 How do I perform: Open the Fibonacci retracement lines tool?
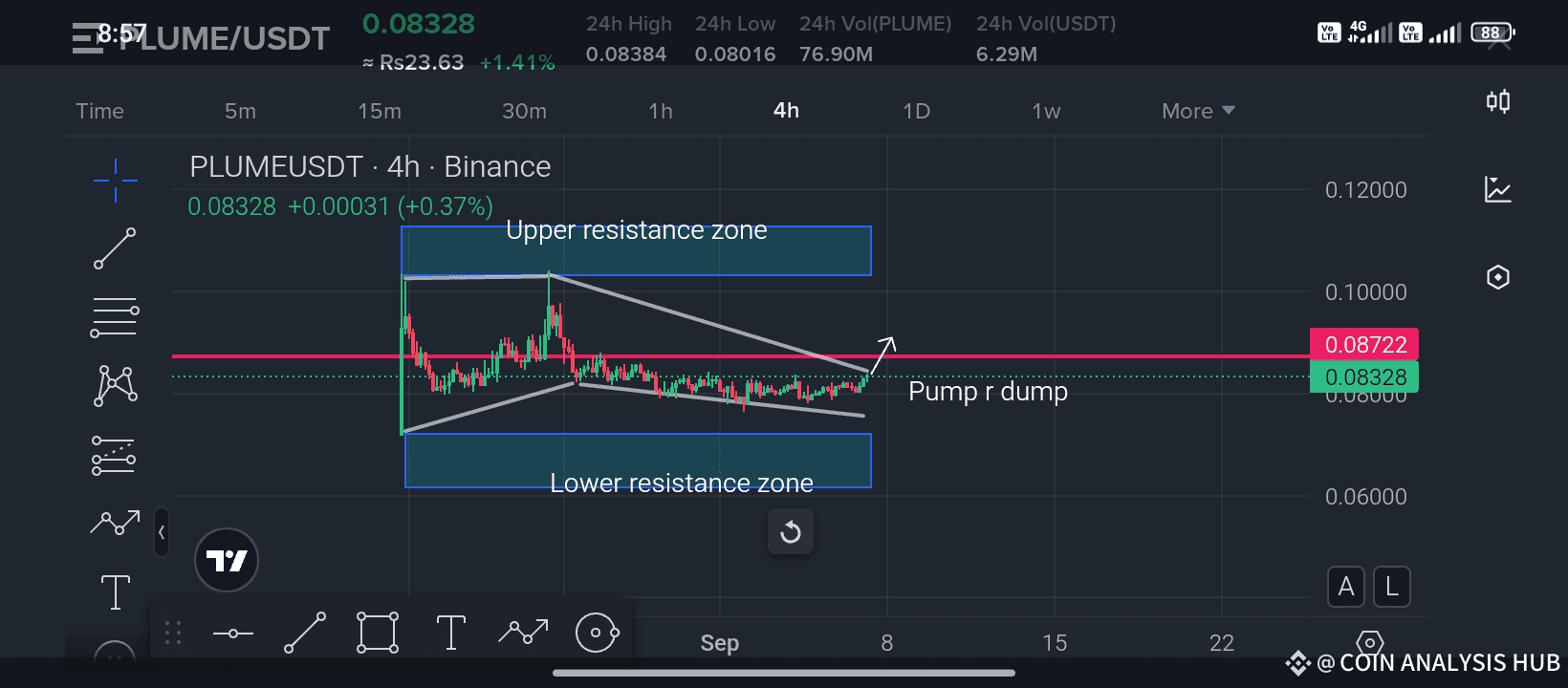[x=115, y=317]
